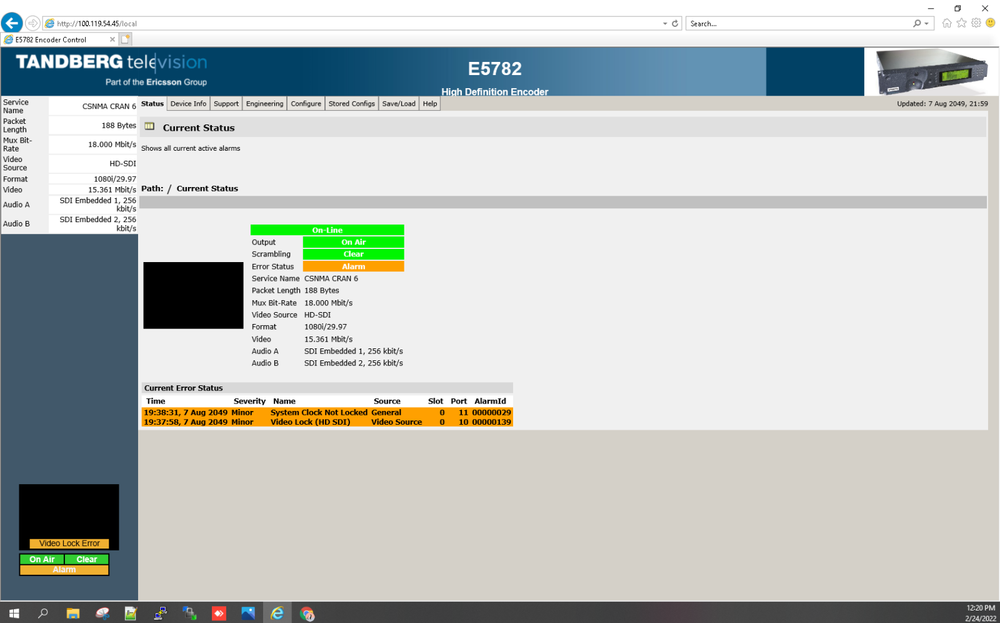This screenshot has height=623, width=1000.
Task: Click the AlarmId column header
Action: click(490, 402)
